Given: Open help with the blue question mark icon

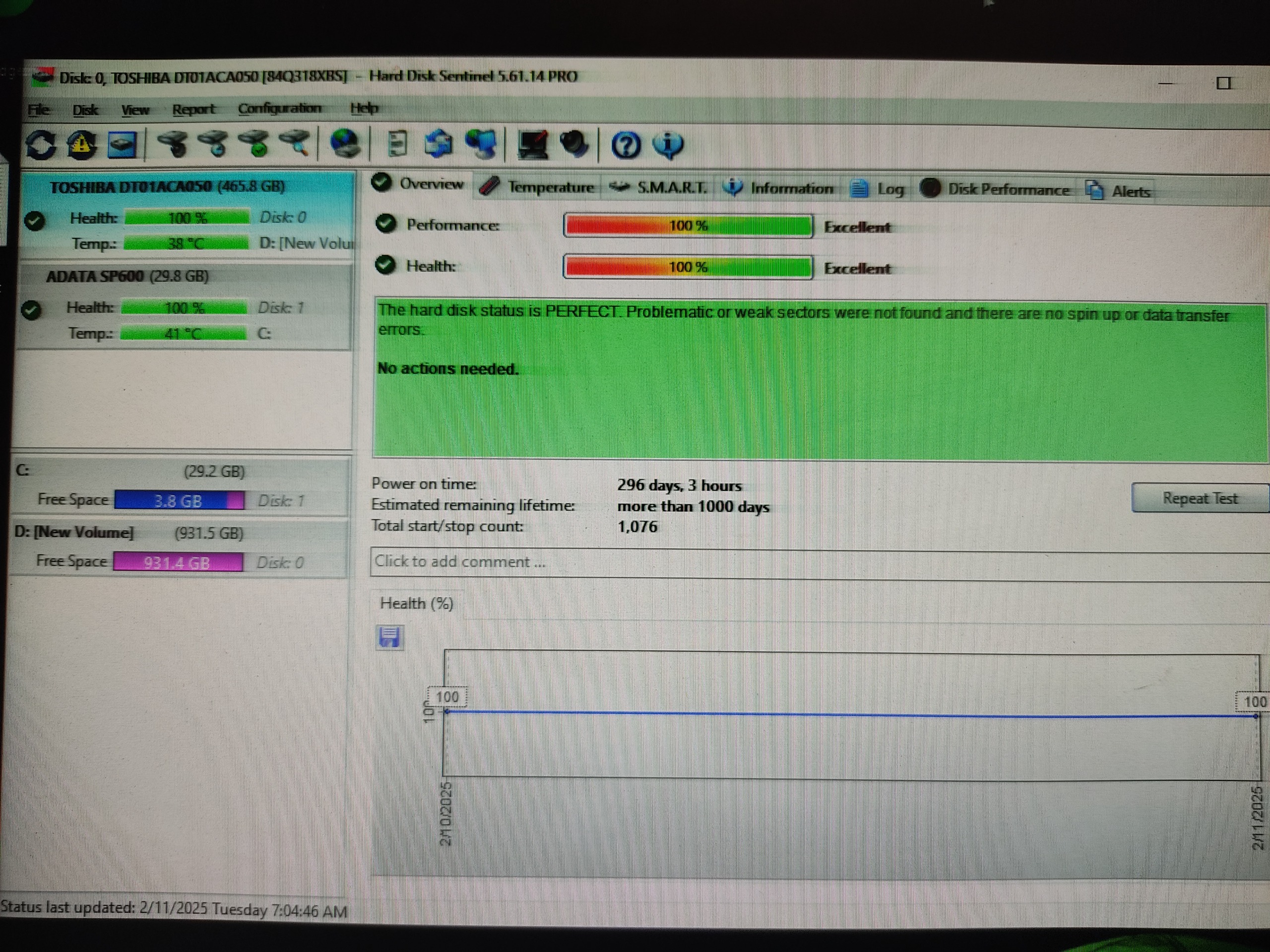Looking at the screenshot, I should coord(626,145).
